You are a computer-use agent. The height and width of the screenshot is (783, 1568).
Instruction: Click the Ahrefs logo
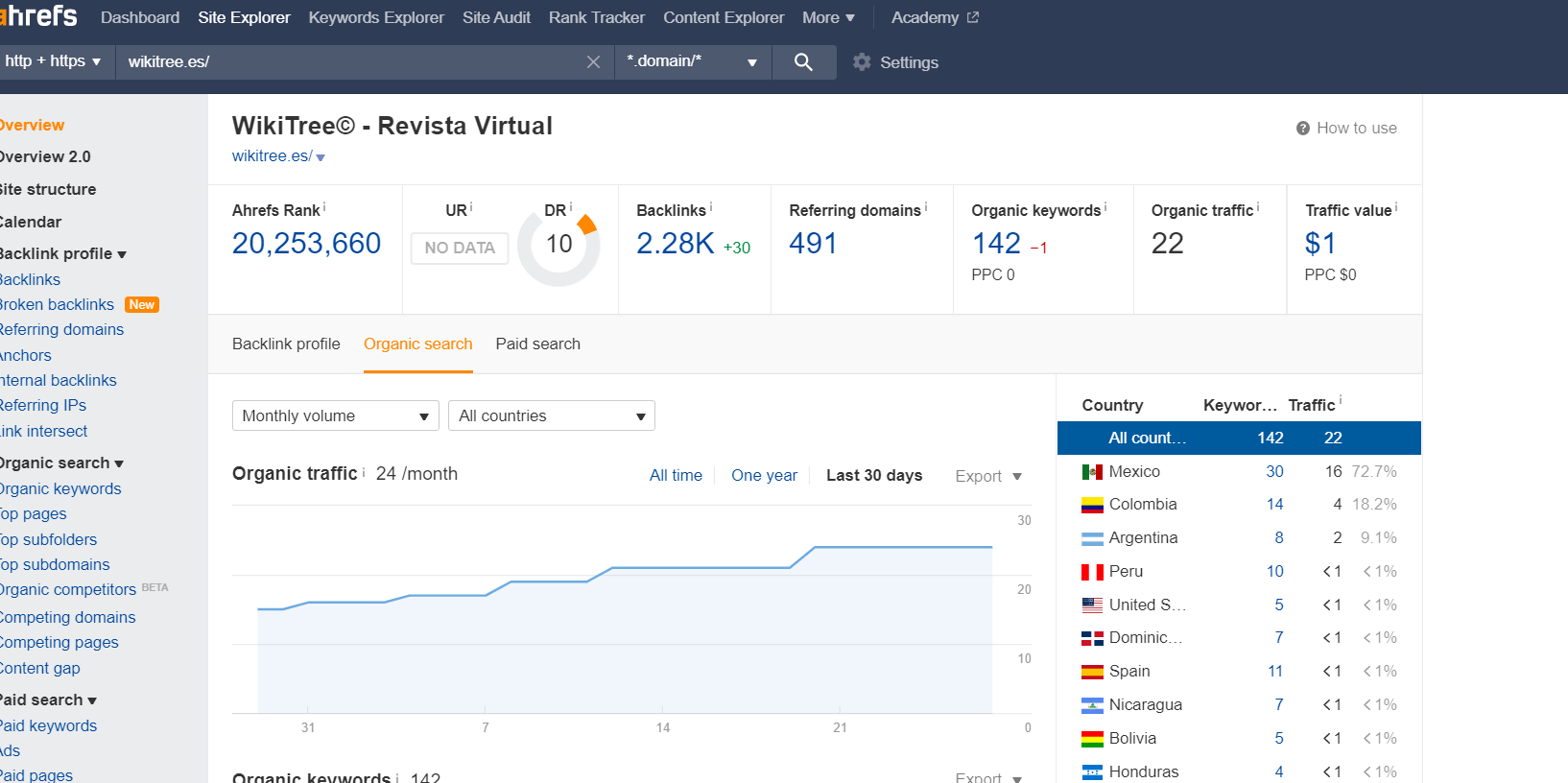coord(38,16)
